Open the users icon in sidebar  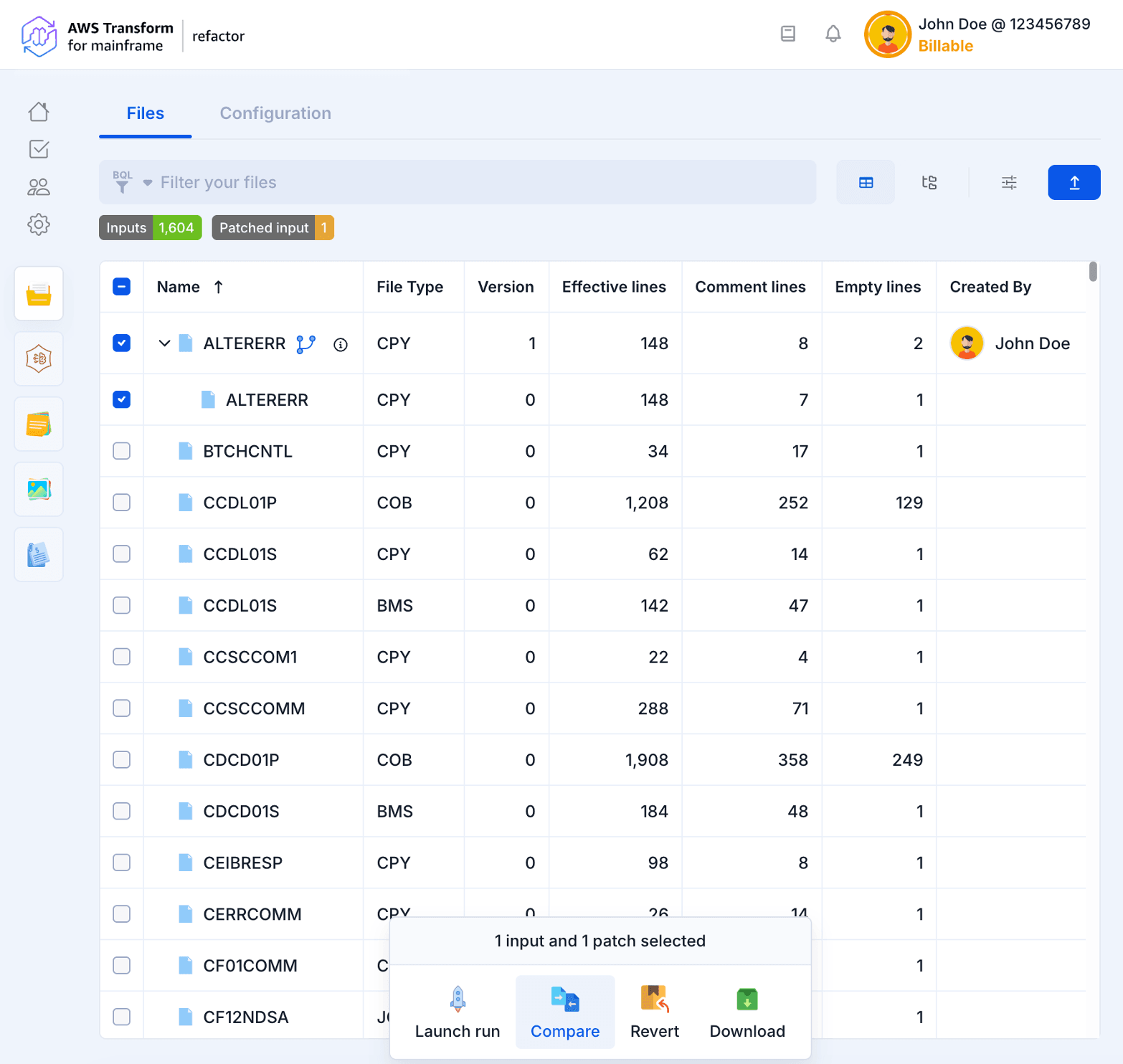[39, 187]
